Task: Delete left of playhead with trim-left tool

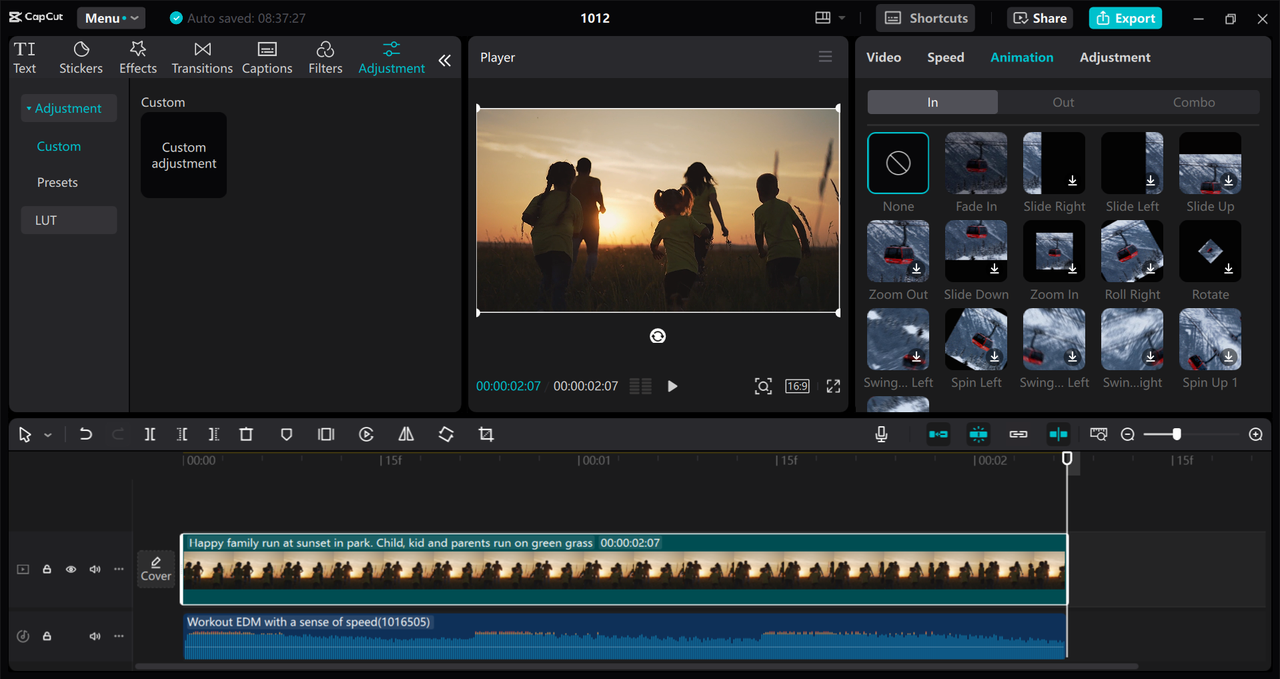Action: [182, 434]
